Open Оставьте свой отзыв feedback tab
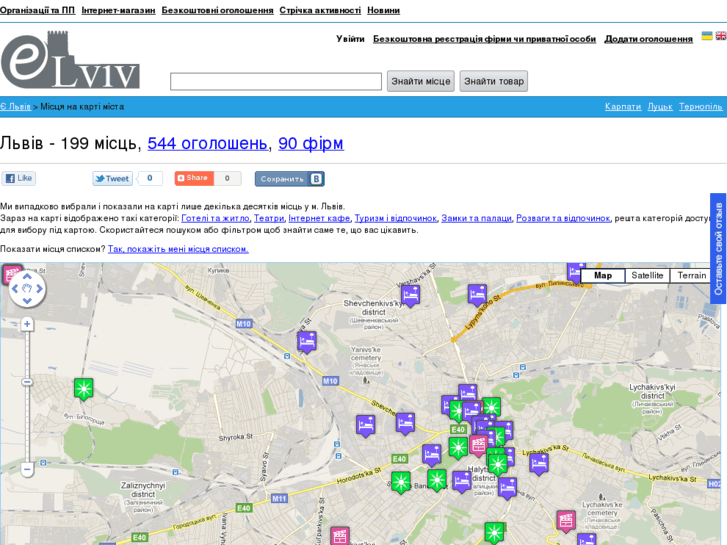The height and width of the screenshot is (545, 727). 718,249
